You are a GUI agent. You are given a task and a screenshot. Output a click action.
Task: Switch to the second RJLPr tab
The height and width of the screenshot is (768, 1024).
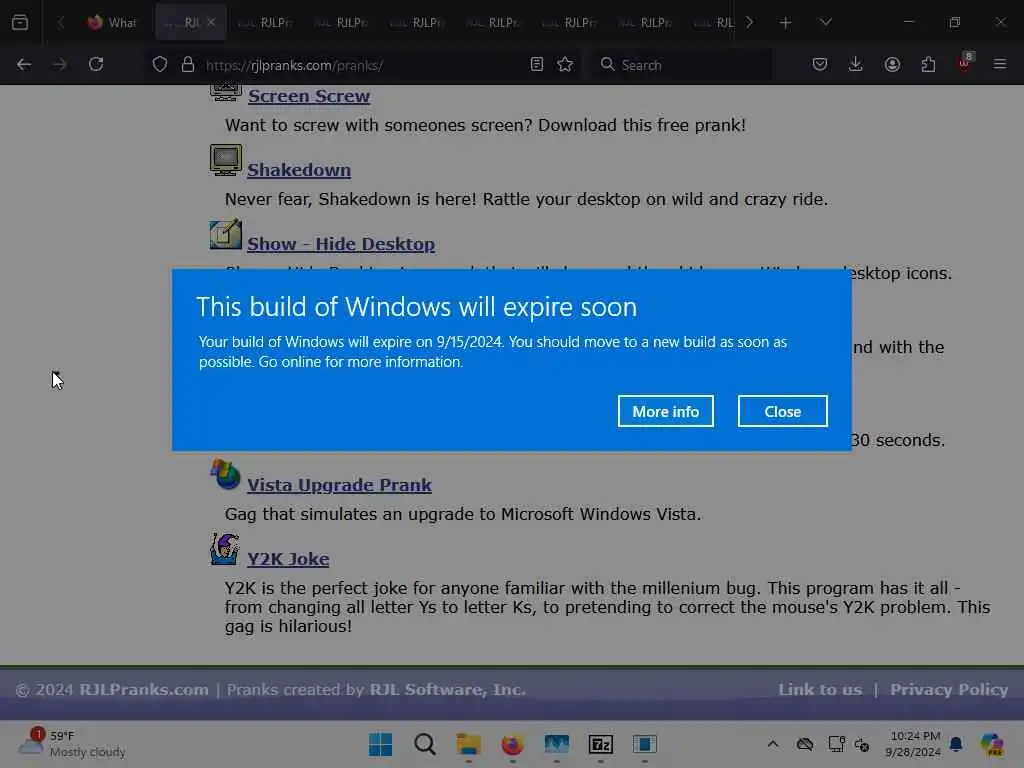point(340,23)
